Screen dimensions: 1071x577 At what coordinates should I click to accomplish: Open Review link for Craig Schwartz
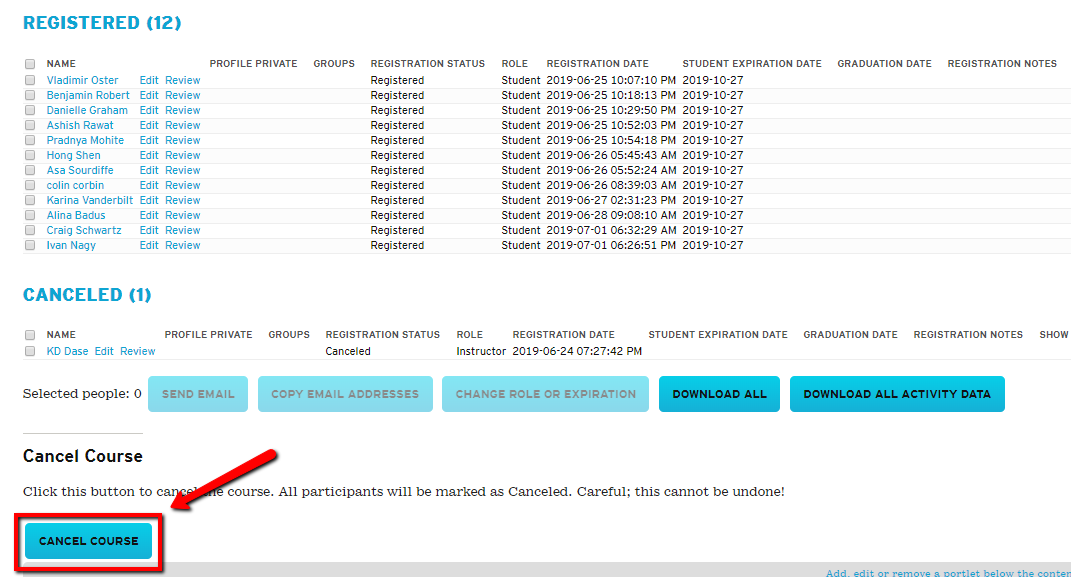click(183, 230)
